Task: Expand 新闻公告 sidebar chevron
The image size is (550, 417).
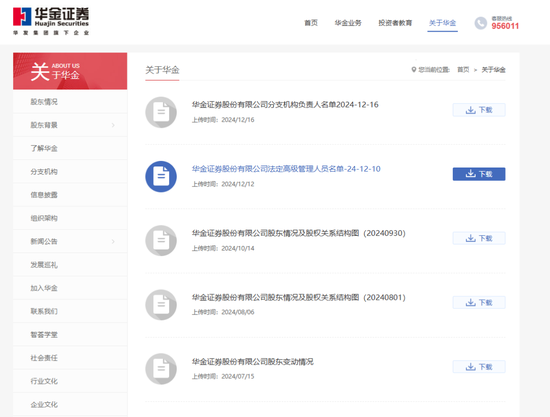Action: (113, 241)
